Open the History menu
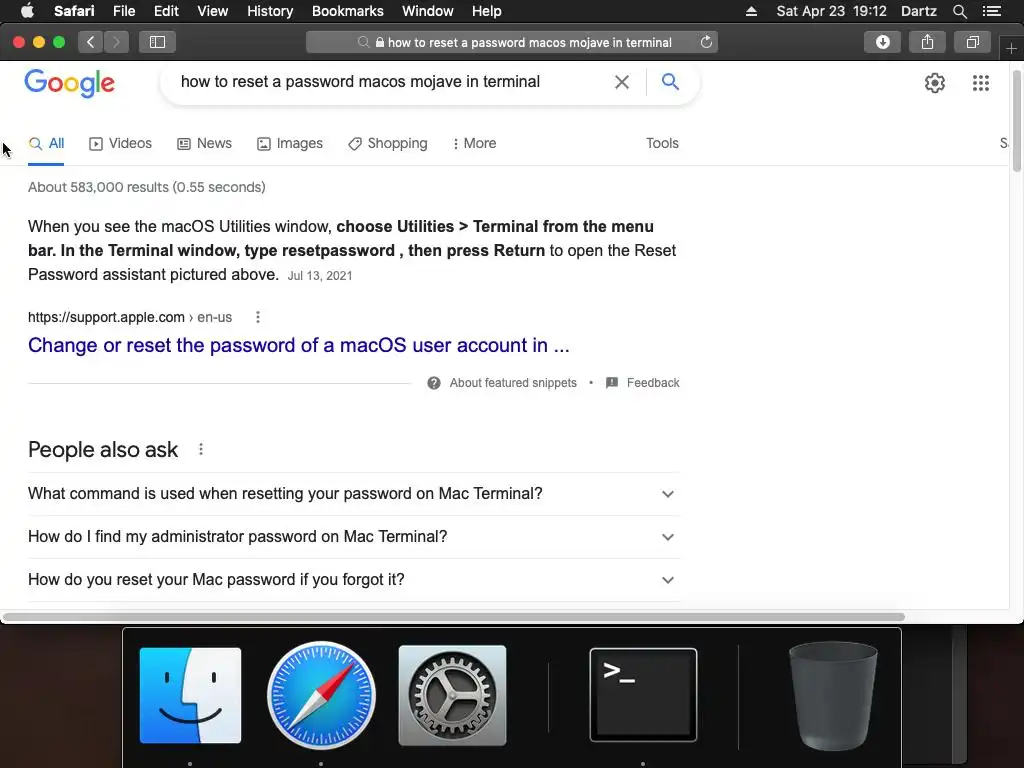 pos(270,11)
